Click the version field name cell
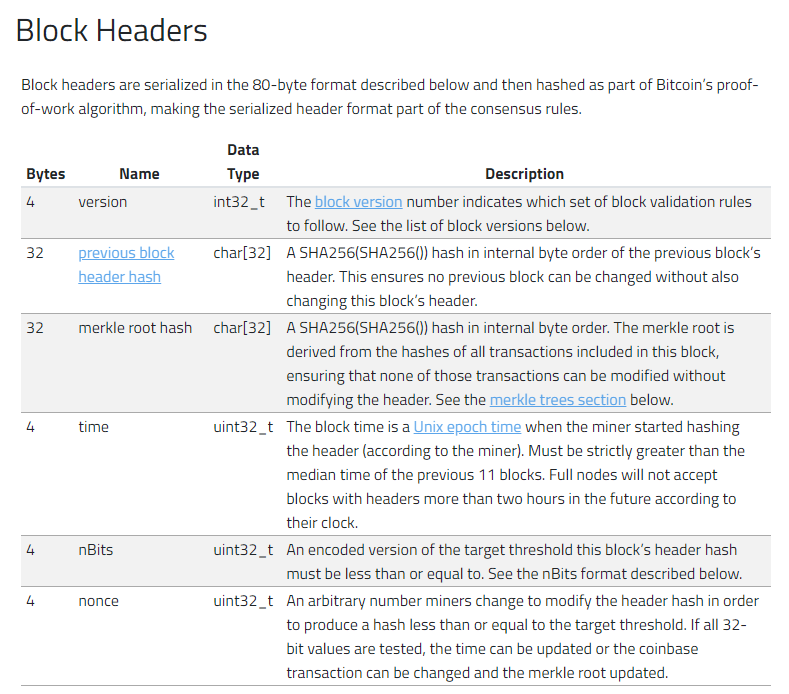 click(x=103, y=202)
